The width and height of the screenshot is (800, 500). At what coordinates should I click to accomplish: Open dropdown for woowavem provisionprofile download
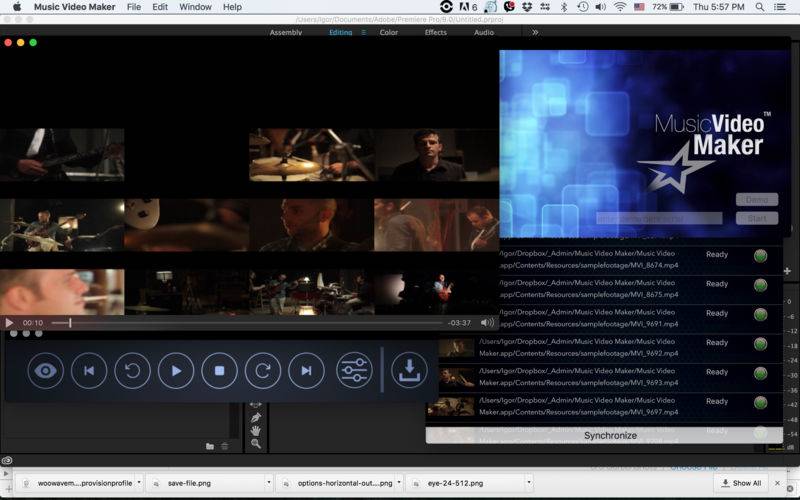139,483
